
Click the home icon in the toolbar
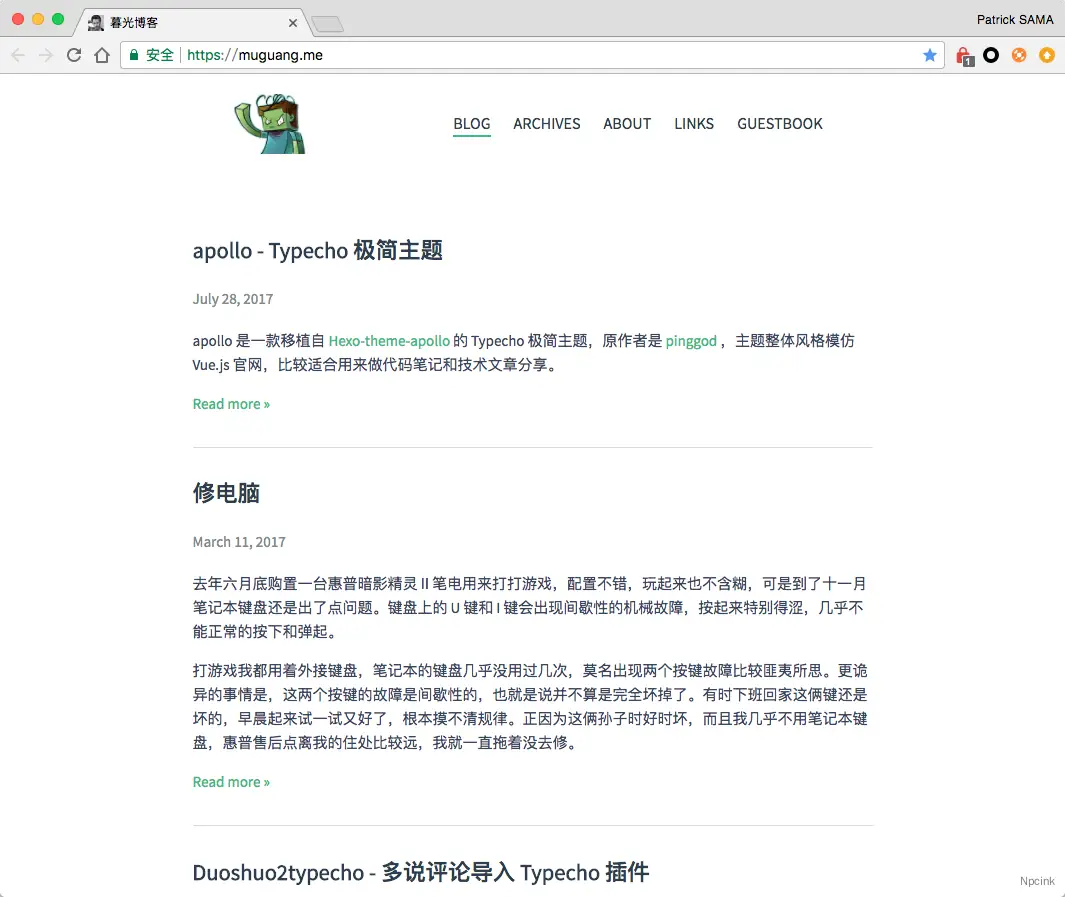(x=102, y=55)
